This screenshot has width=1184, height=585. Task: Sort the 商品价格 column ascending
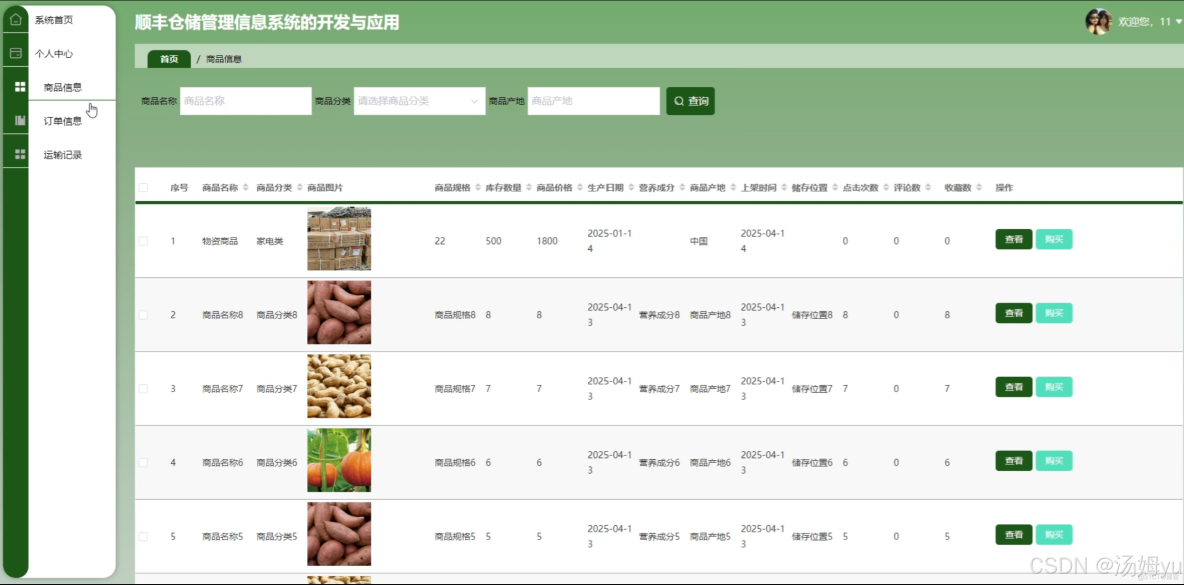pyautogui.click(x=579, y=184)
